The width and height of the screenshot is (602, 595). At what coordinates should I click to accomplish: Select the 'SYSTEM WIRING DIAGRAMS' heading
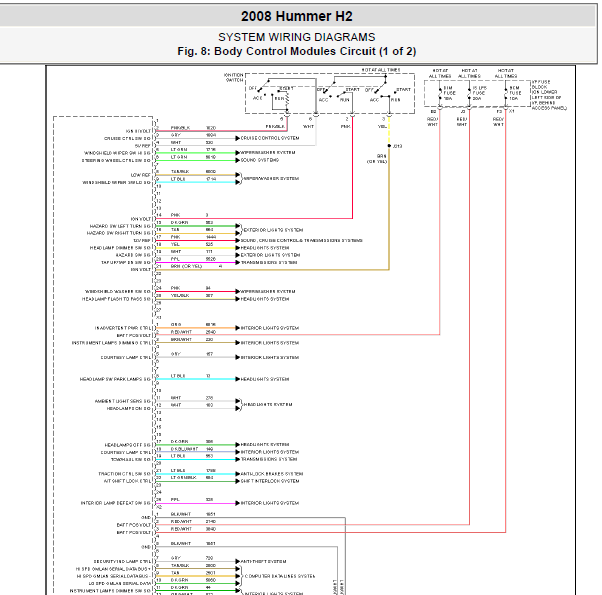click(296, 37)
